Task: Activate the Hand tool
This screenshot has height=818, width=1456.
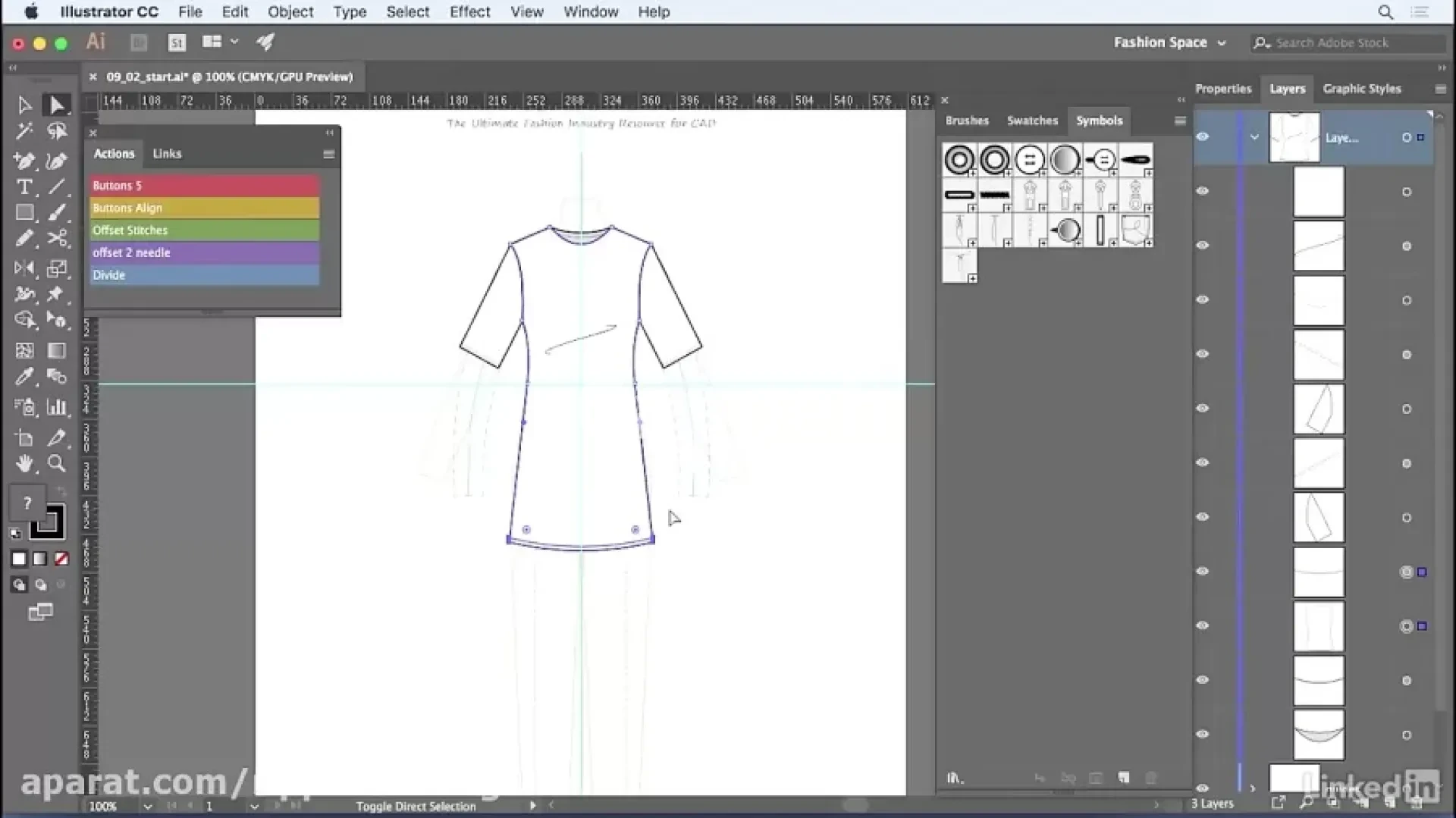Action: [x=24, y=463]
